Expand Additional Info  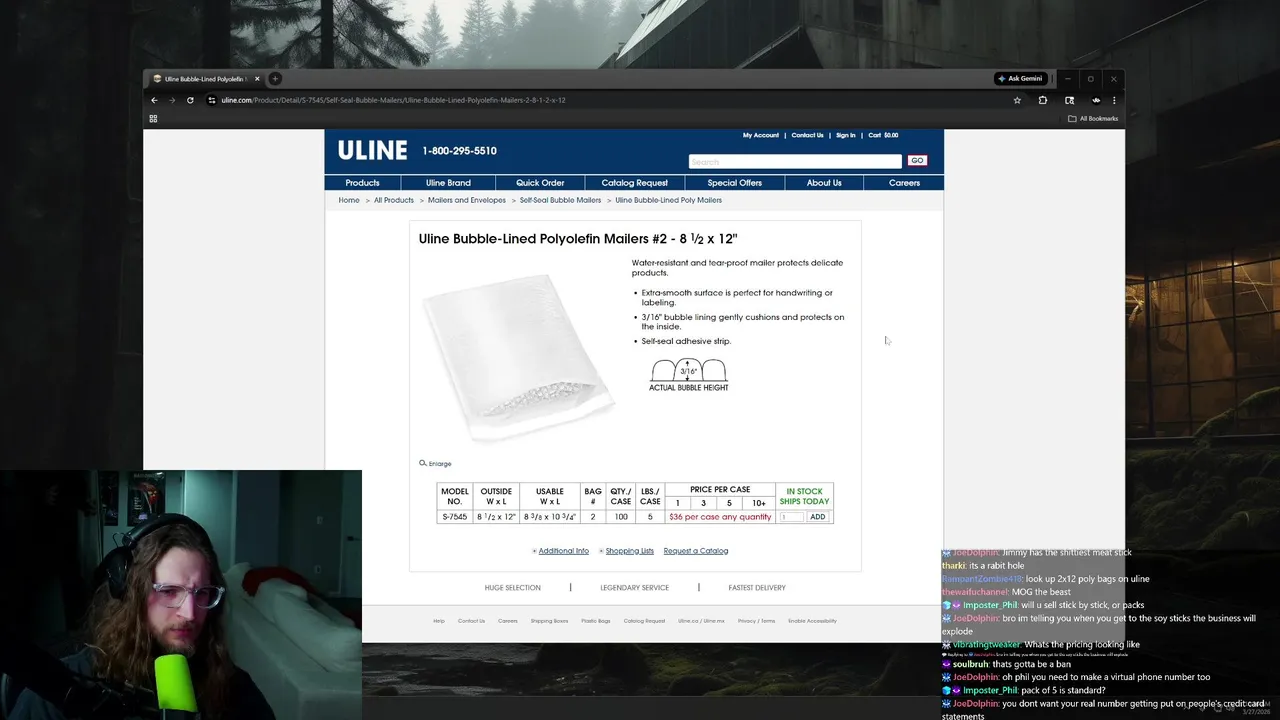click(x=562, y=551)
